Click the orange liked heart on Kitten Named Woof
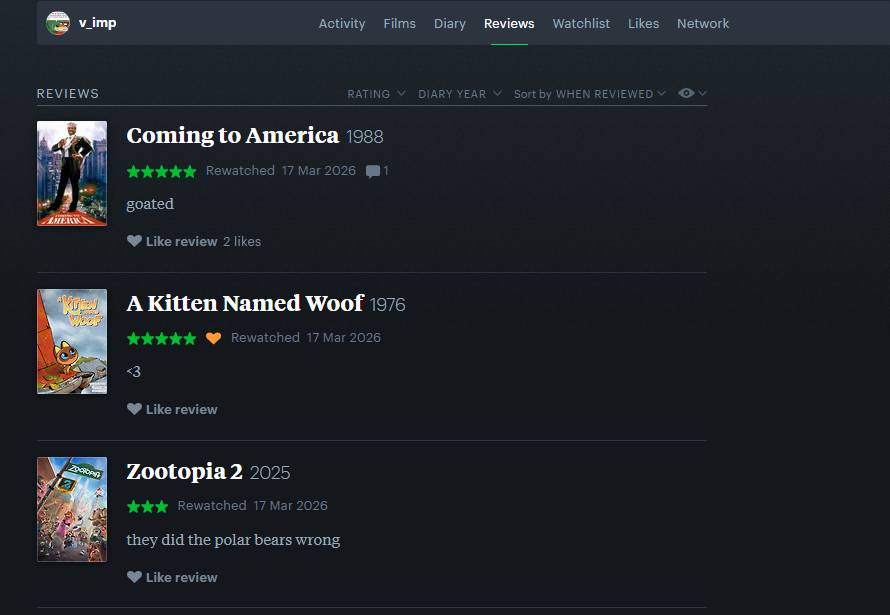Viewport: 890px width, 615px height. click(213, 339)
